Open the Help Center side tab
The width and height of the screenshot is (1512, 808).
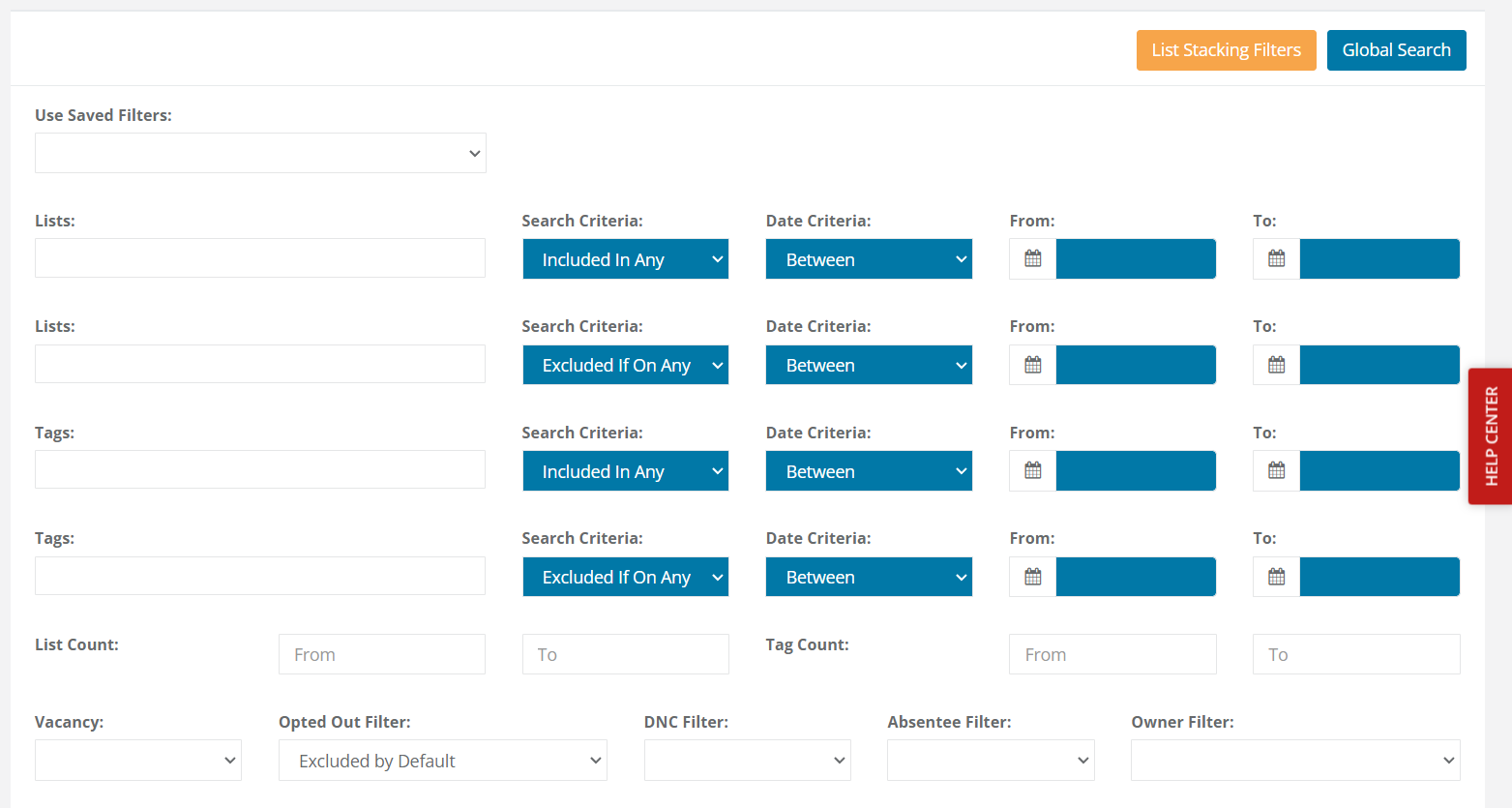point(1490,436)
